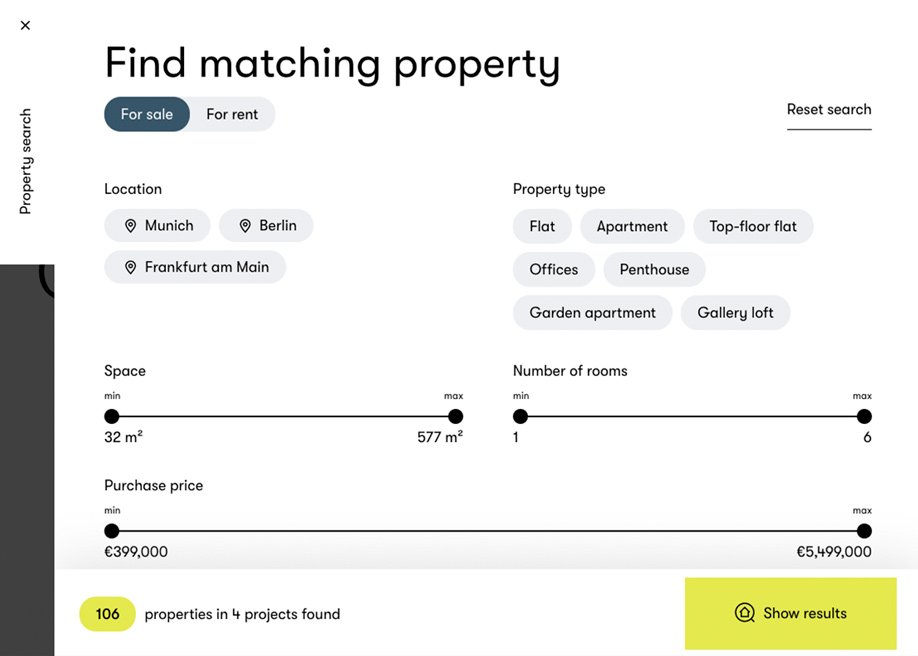Switch to the For rent option

pos(232,114)
